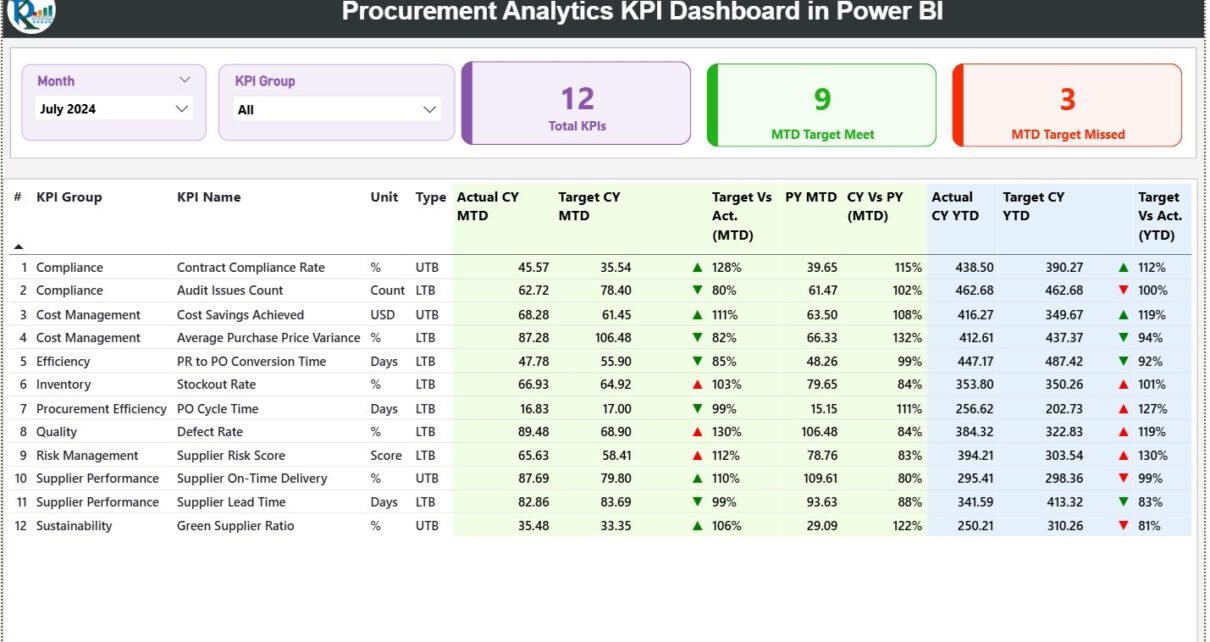Click red up arrow in Stockout Rate MTD
Screen dimensions: 1210x642
pos(697,385)
